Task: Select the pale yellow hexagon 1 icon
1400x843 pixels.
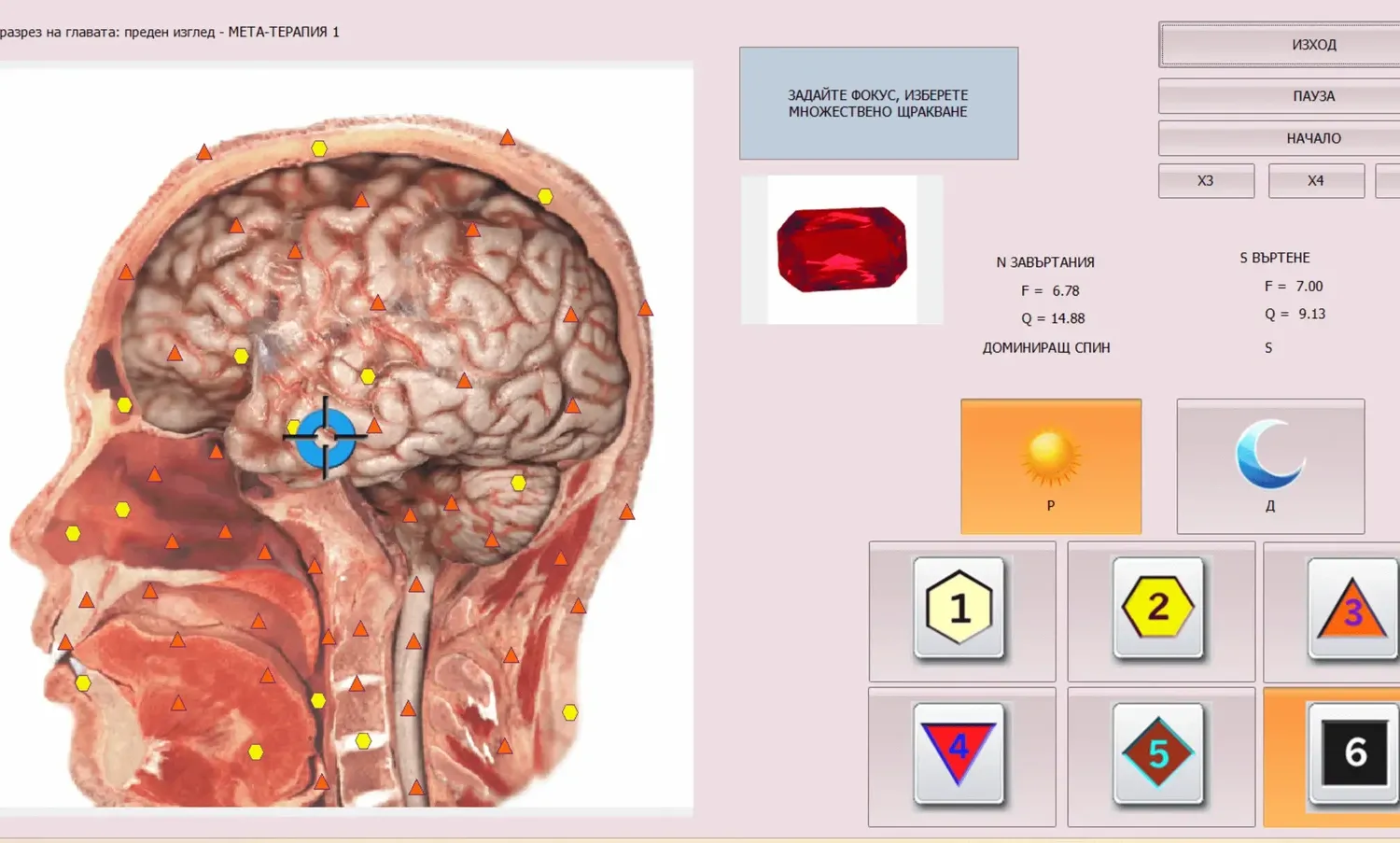Action: click(x=959, y=609)
